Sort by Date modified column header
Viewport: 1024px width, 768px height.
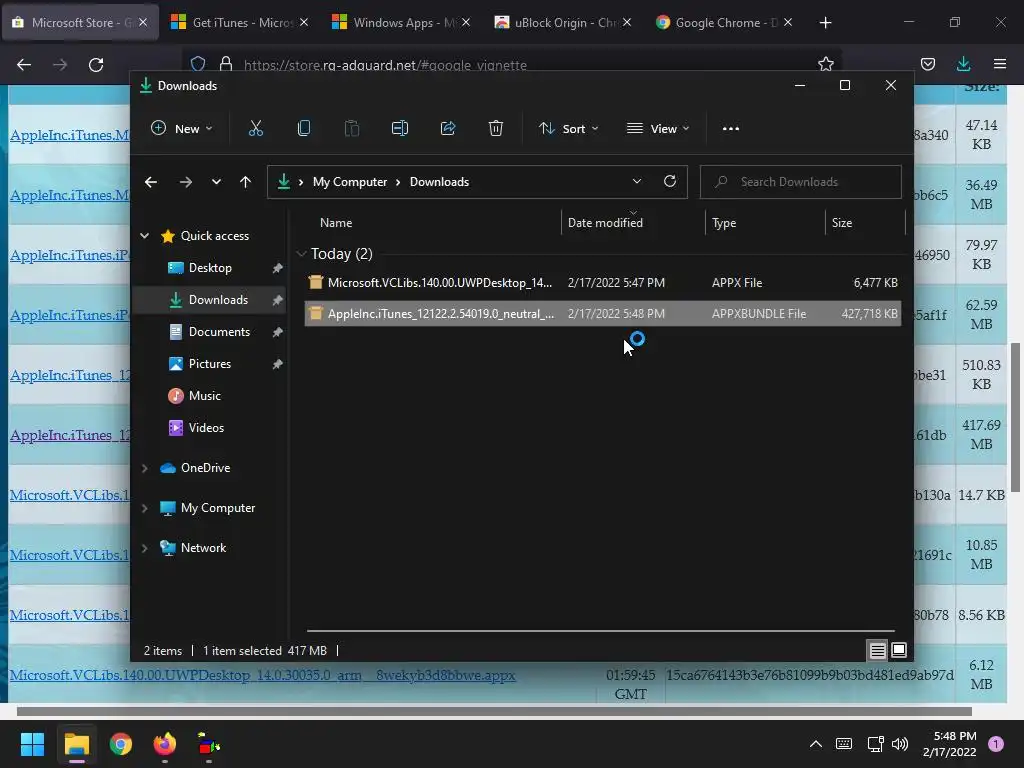(x=605, y=223)
